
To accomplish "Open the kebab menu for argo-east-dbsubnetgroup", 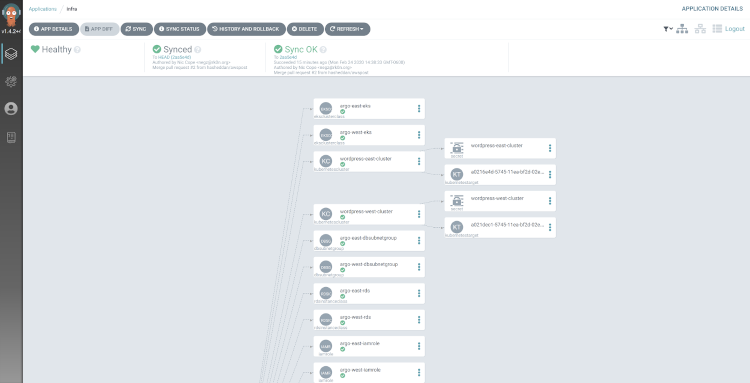I will tap(419, 241).
